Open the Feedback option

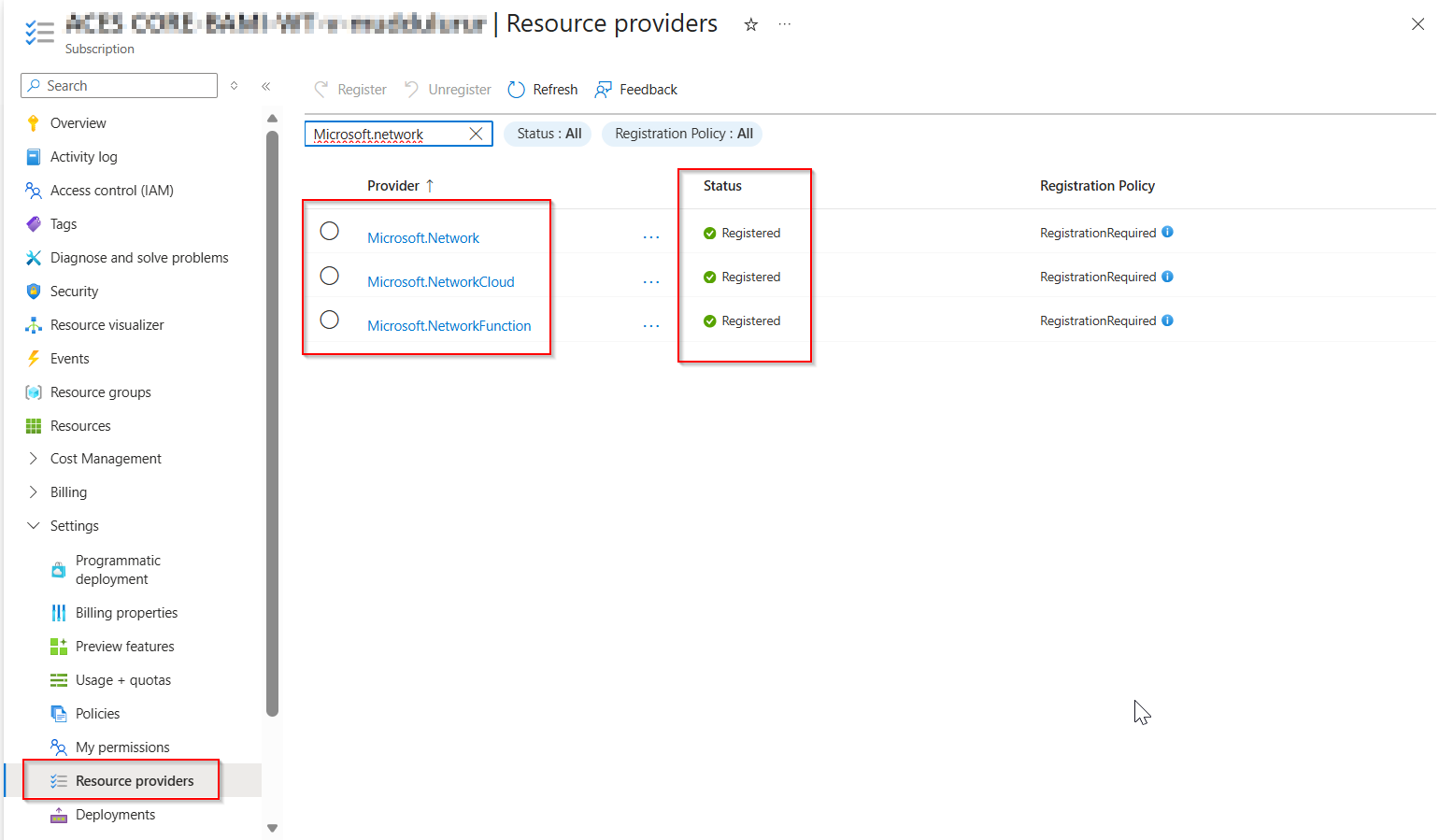pos(636,90)
